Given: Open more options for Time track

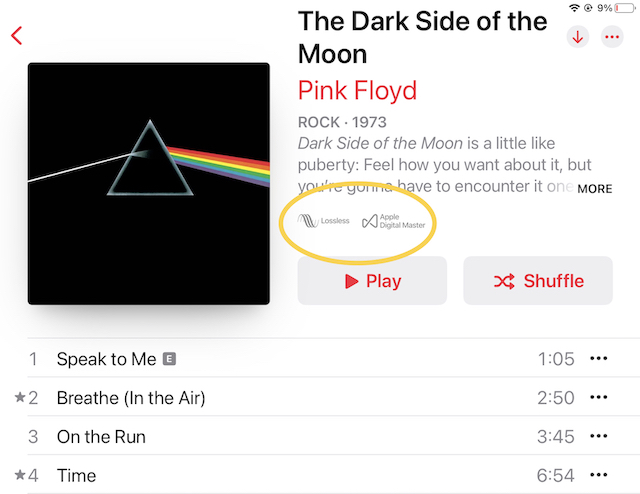Looking at the screenshot, I should 599,476.
